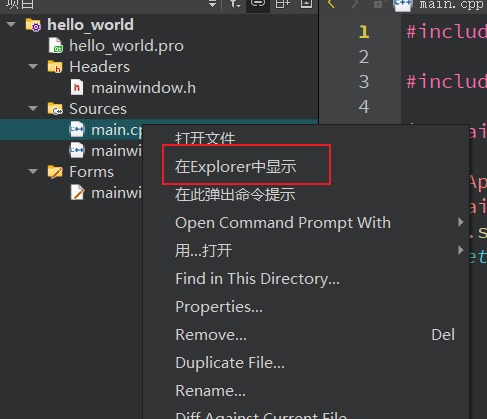Choose Diff Against Current File entry
The height and width of the screenshot is (419, 487).
(261, 415)
